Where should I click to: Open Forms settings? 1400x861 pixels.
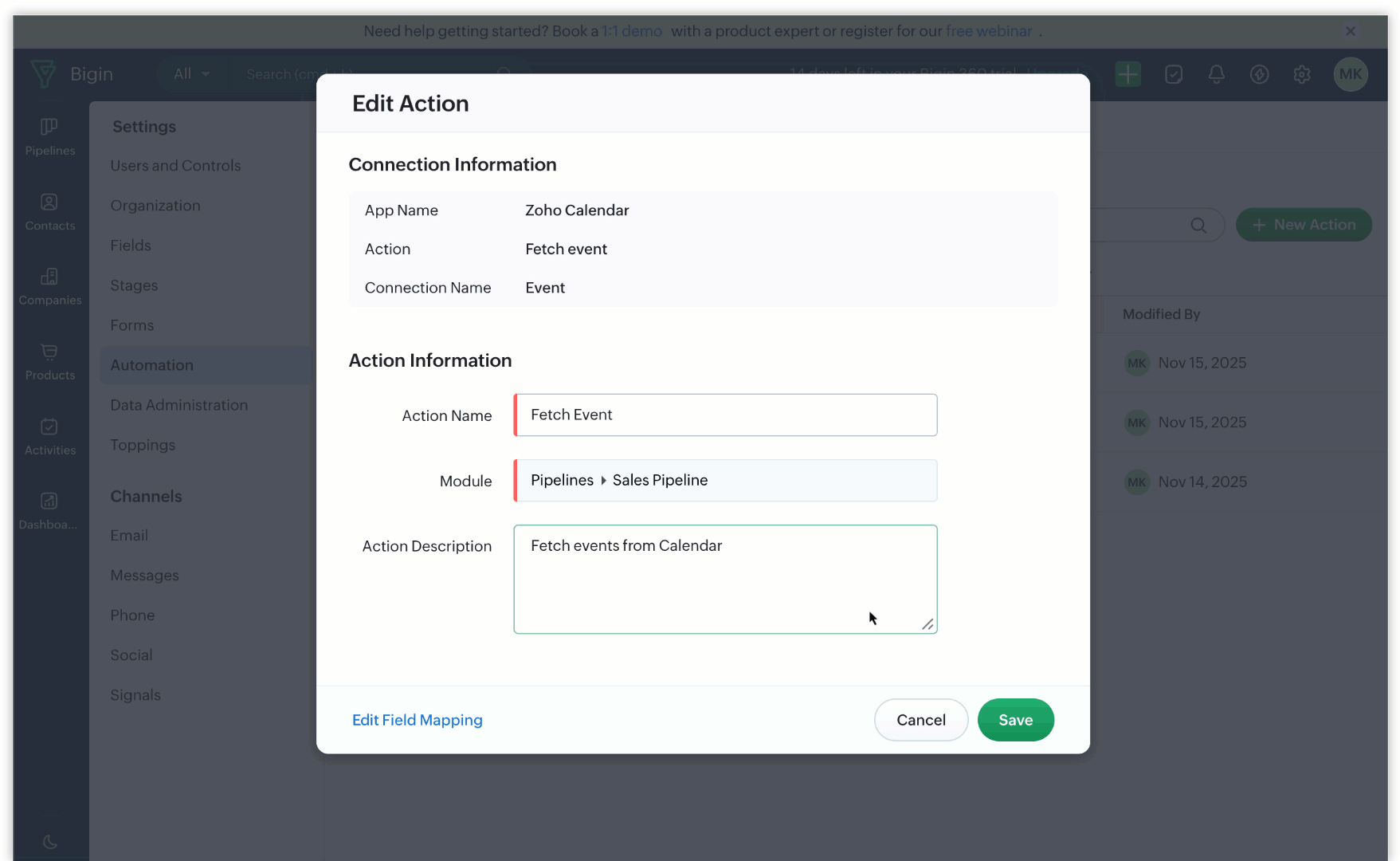pyautogui.click(x=132, y=325)
